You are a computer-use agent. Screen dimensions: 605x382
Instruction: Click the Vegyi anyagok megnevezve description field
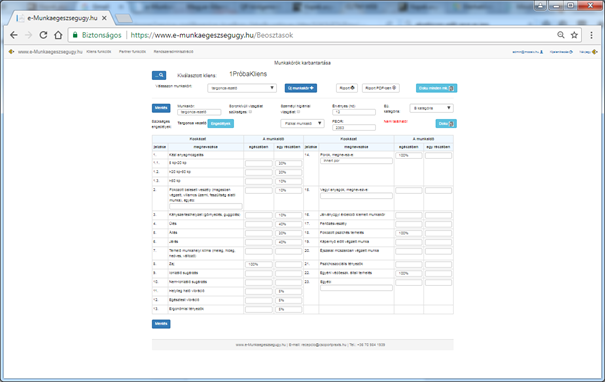[357, 196]
